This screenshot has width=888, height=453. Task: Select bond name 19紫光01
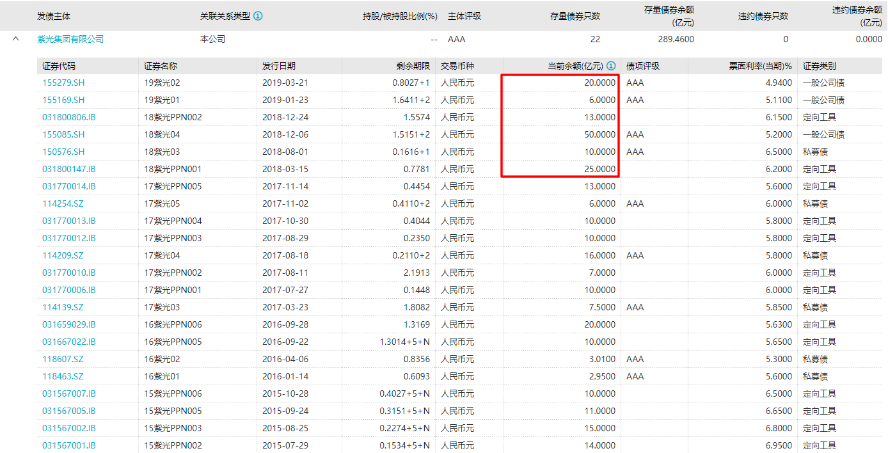click(x=162, y=100)
